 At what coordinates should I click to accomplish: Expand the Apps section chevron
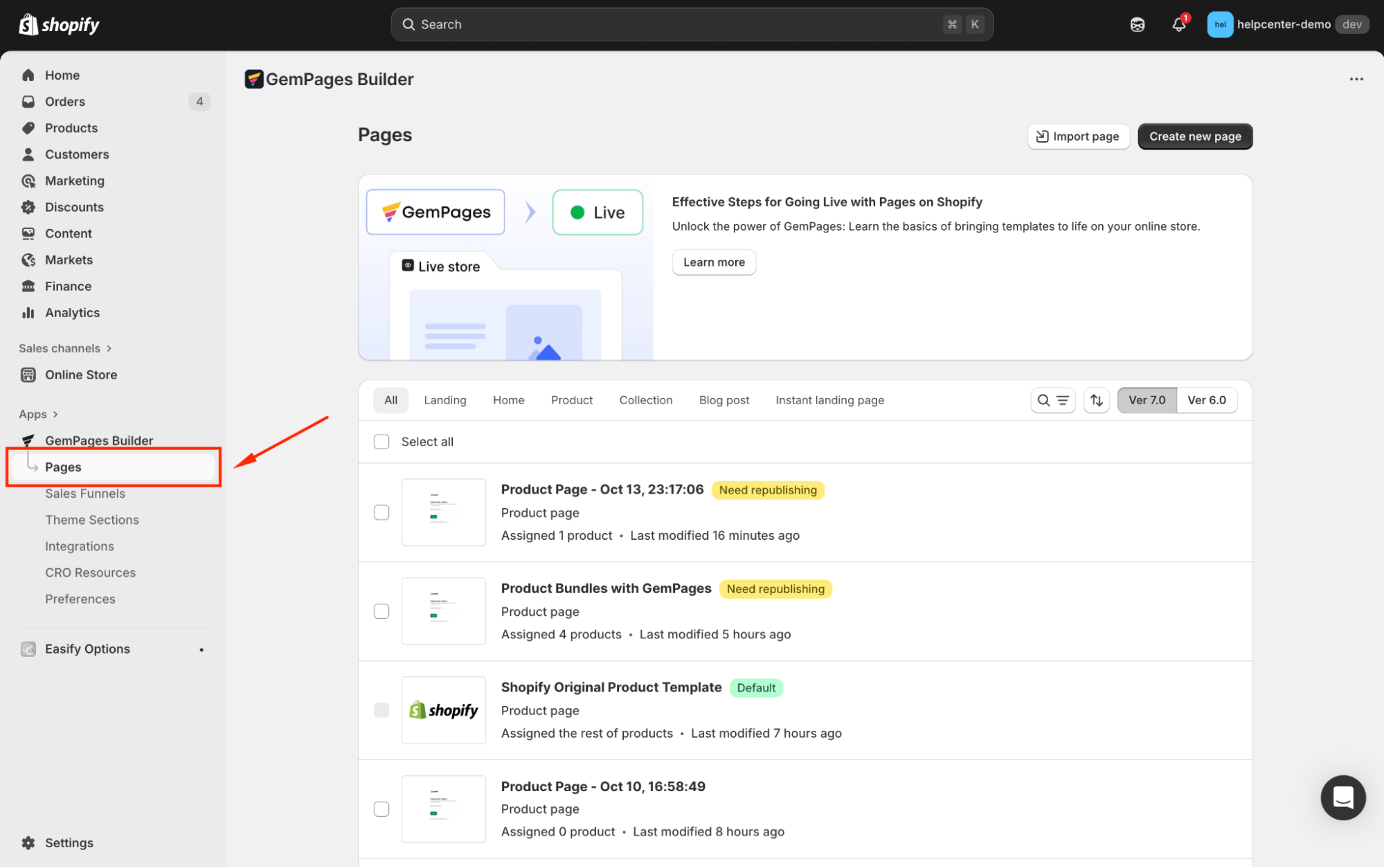[55, 414]
